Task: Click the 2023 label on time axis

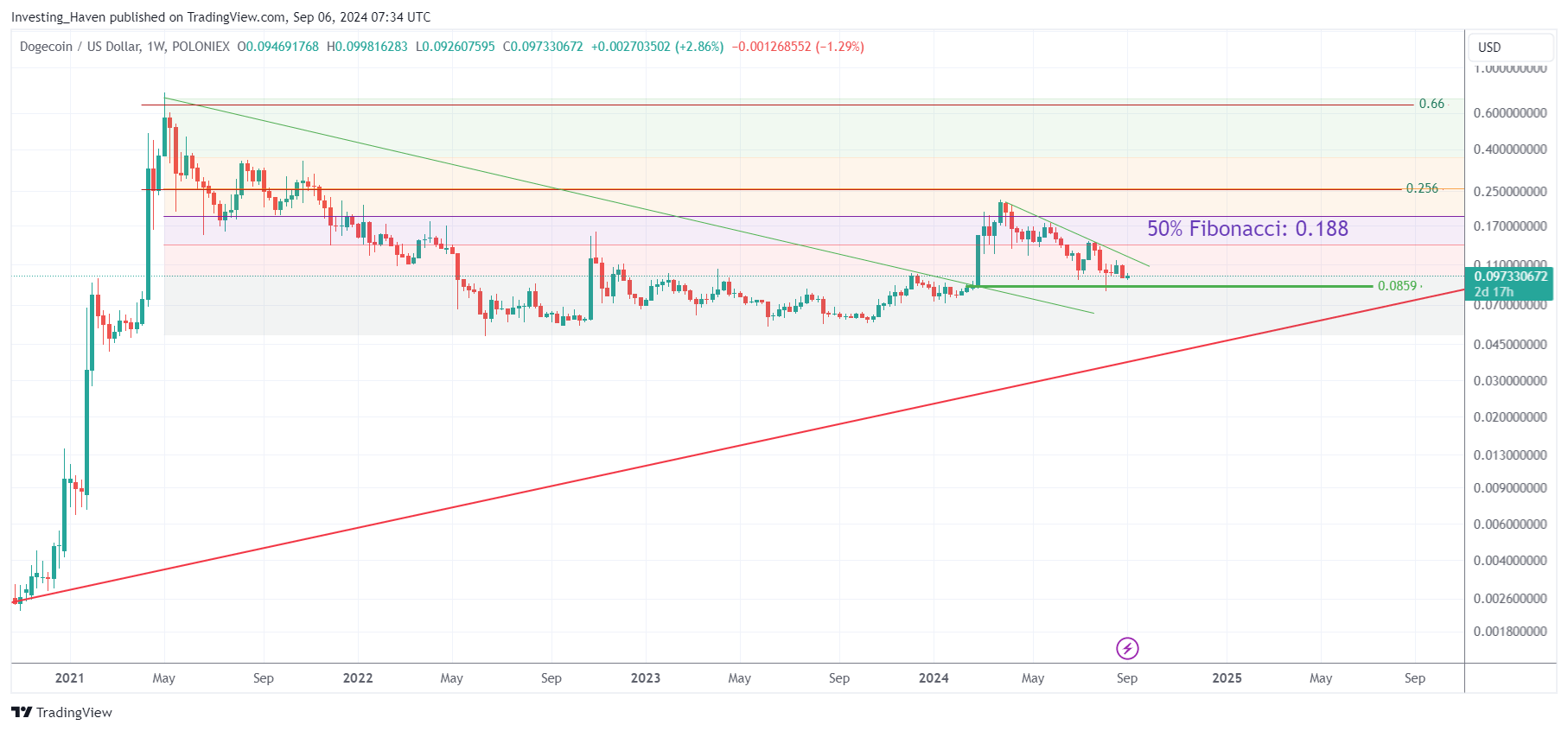Action: click(x=646, y=678)
